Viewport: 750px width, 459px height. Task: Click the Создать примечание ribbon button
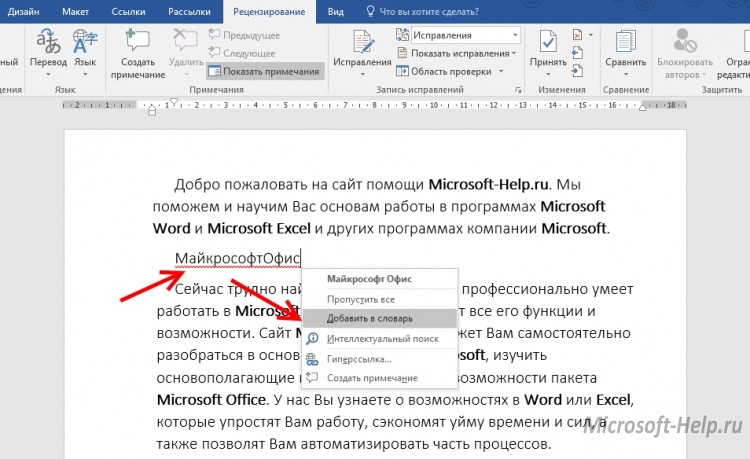click(x=138, y=54)
